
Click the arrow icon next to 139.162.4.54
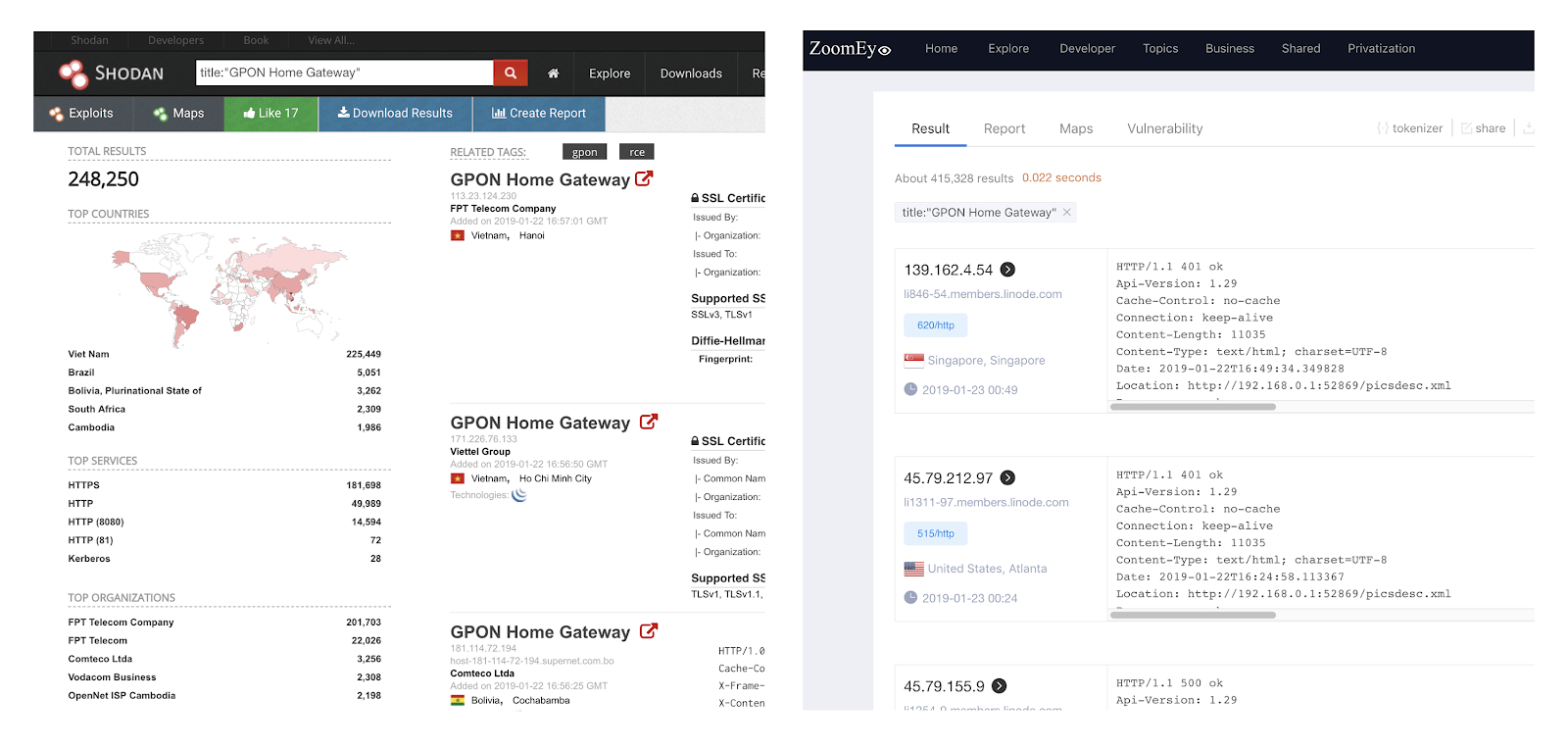[x=1007, y=270]
